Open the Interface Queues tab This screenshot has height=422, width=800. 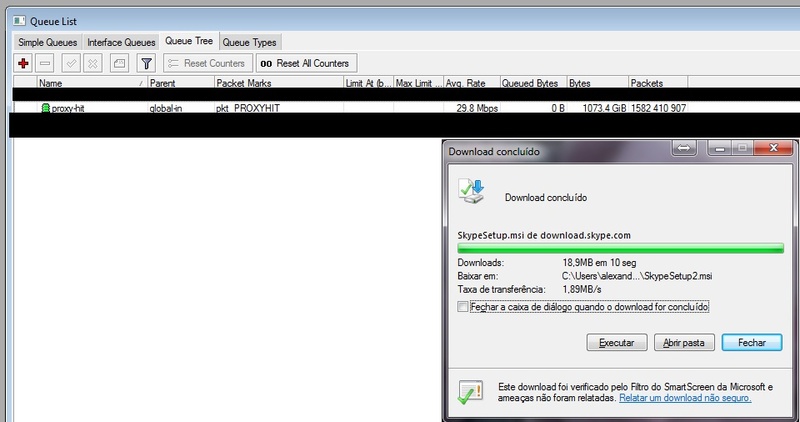coord(121,42)
